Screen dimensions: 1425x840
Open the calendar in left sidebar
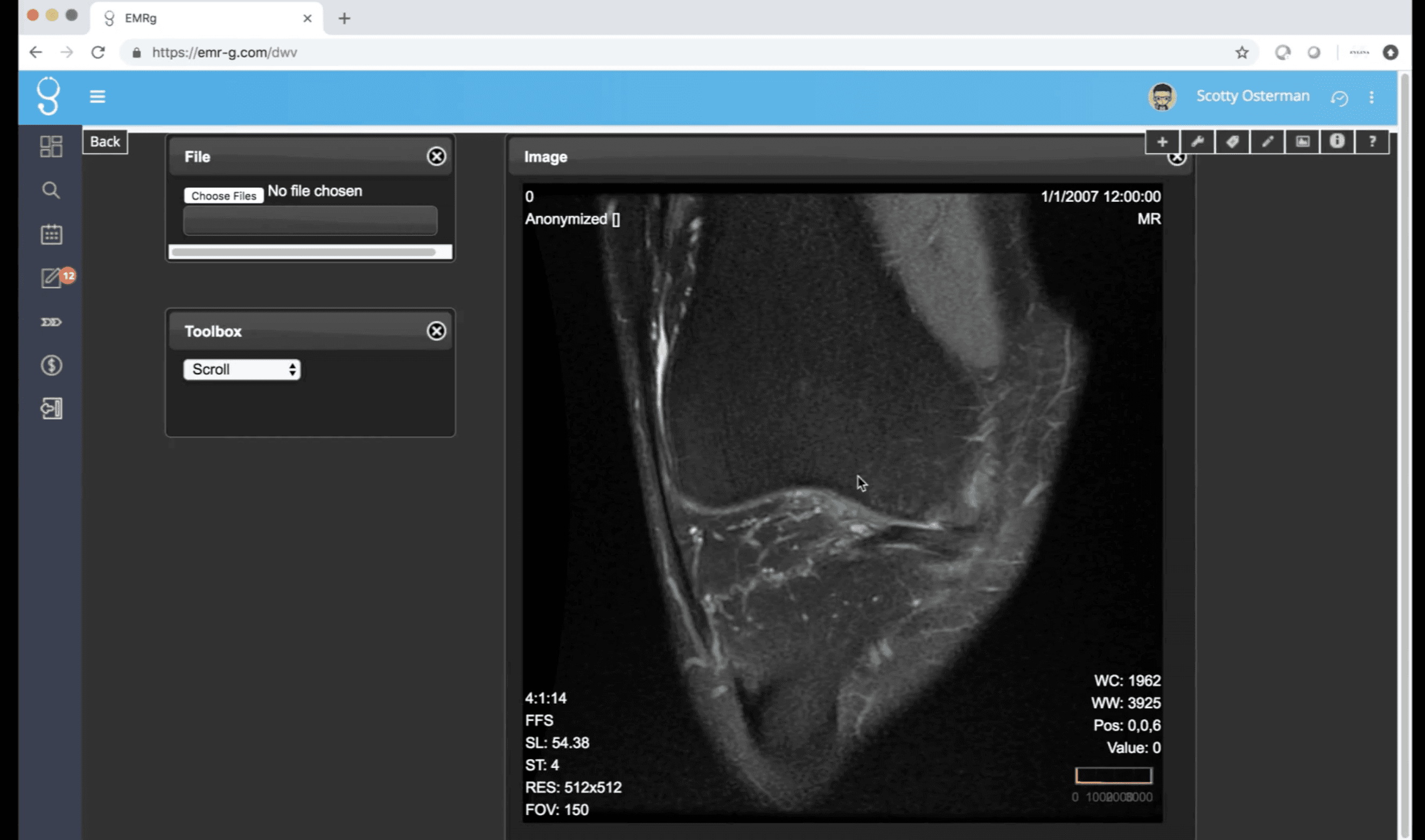[x=51, y=234]
